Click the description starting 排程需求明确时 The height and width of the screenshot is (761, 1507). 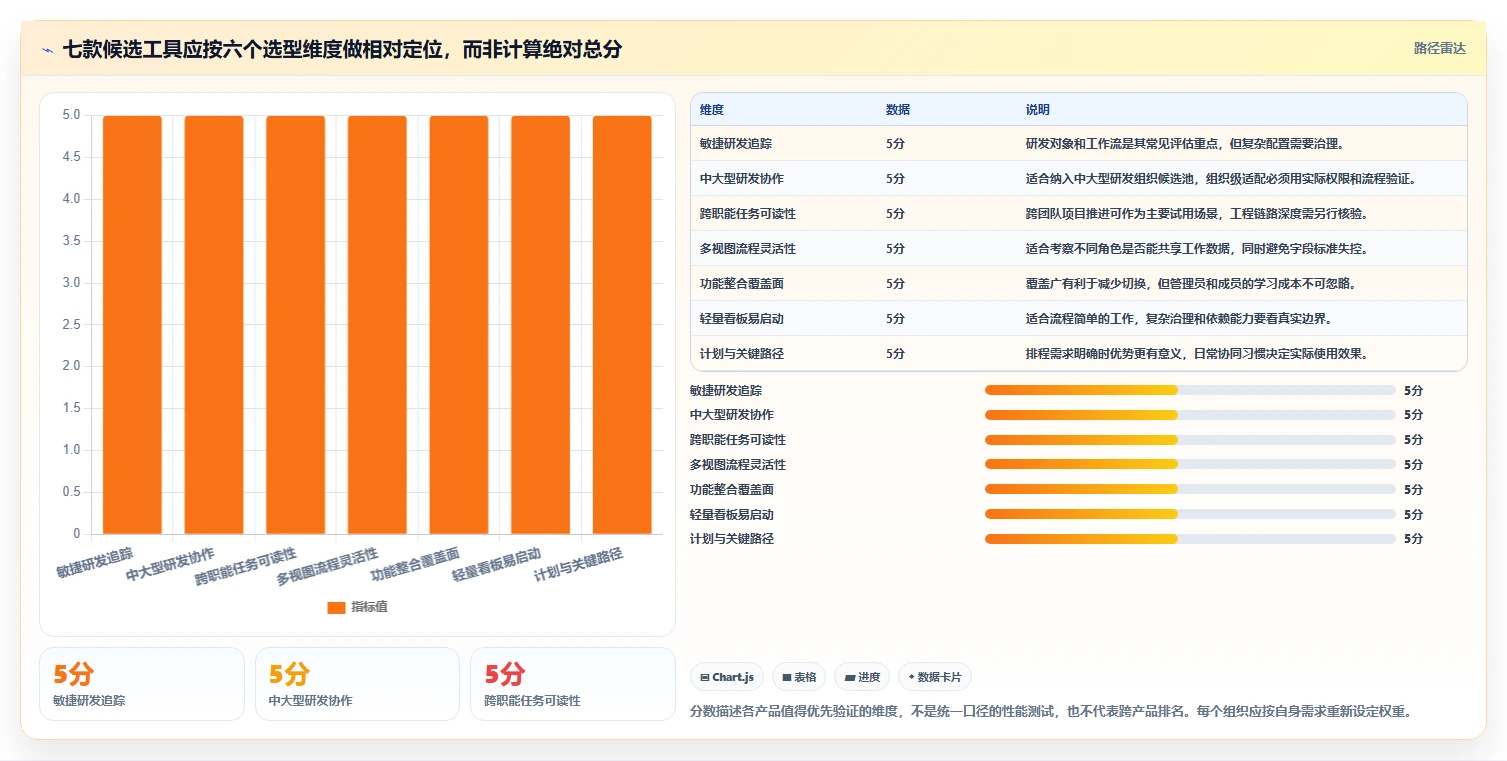[1197, 353]
